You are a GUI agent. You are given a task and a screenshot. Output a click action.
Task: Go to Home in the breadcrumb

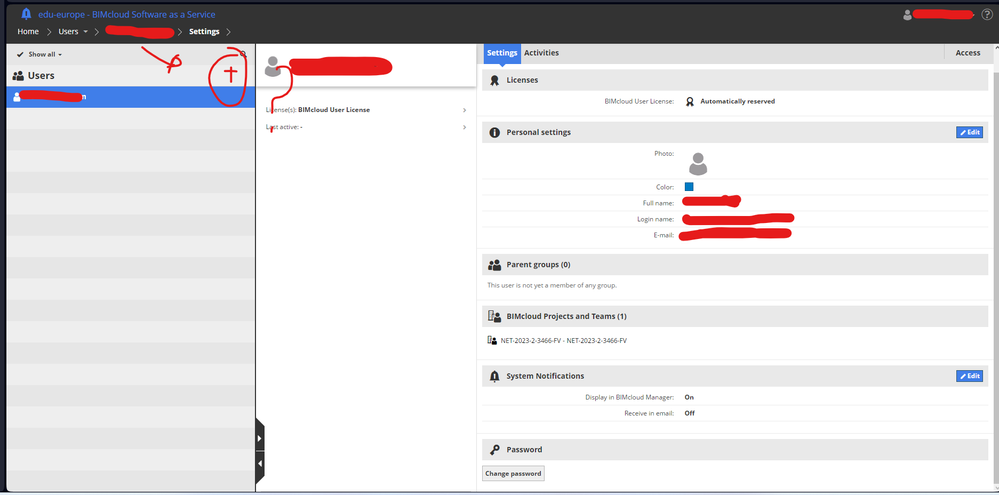click(28, 31)
